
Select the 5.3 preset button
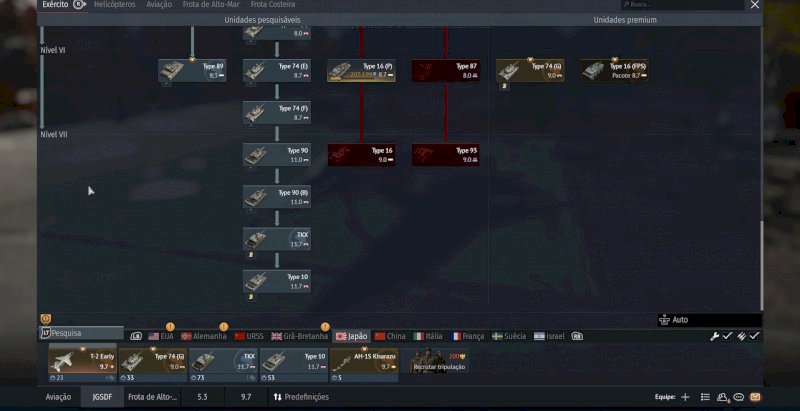coord(203,397)
